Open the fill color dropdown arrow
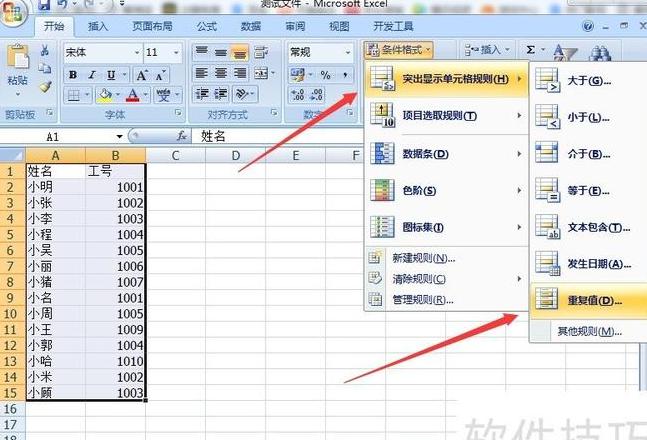Screen dimensions: 647x440 118,95
